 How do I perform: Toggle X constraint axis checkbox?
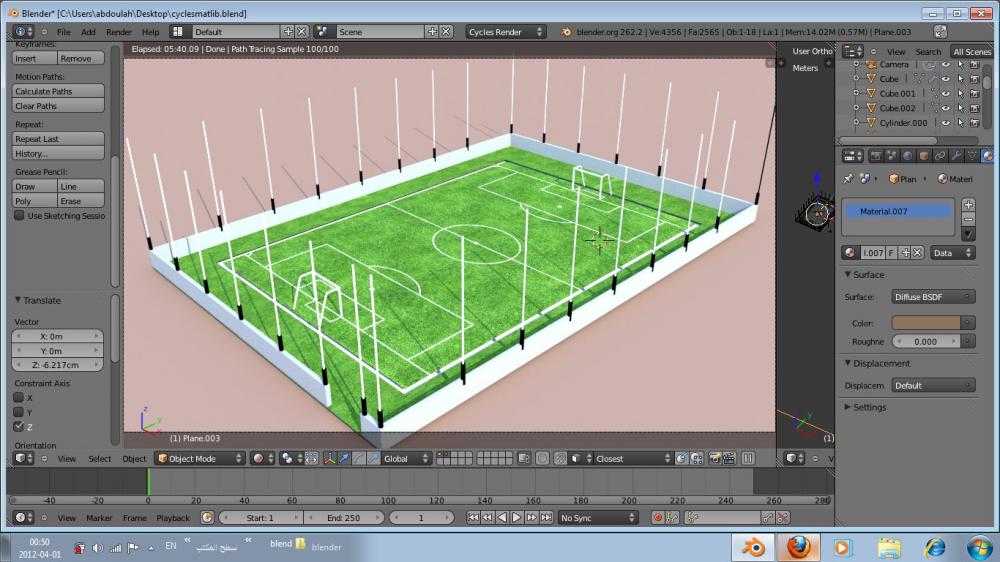point(18,397)
